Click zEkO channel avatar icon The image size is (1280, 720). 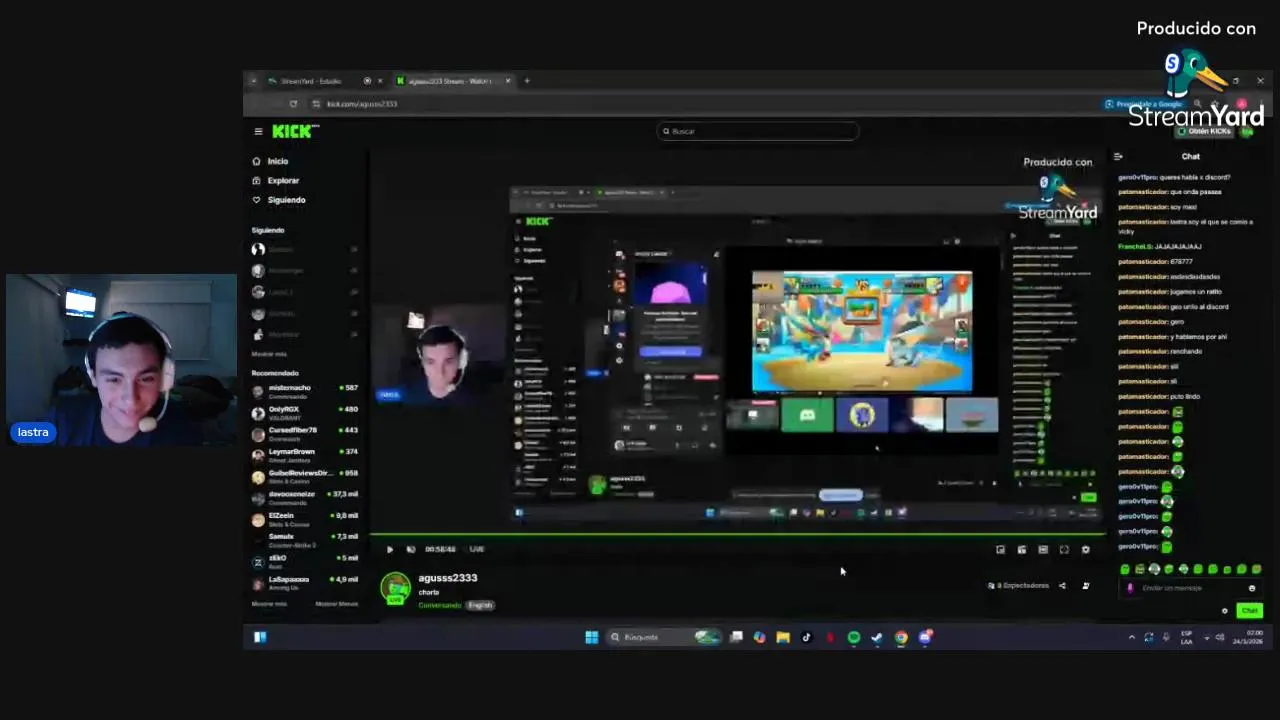click(x=258, y=561)
